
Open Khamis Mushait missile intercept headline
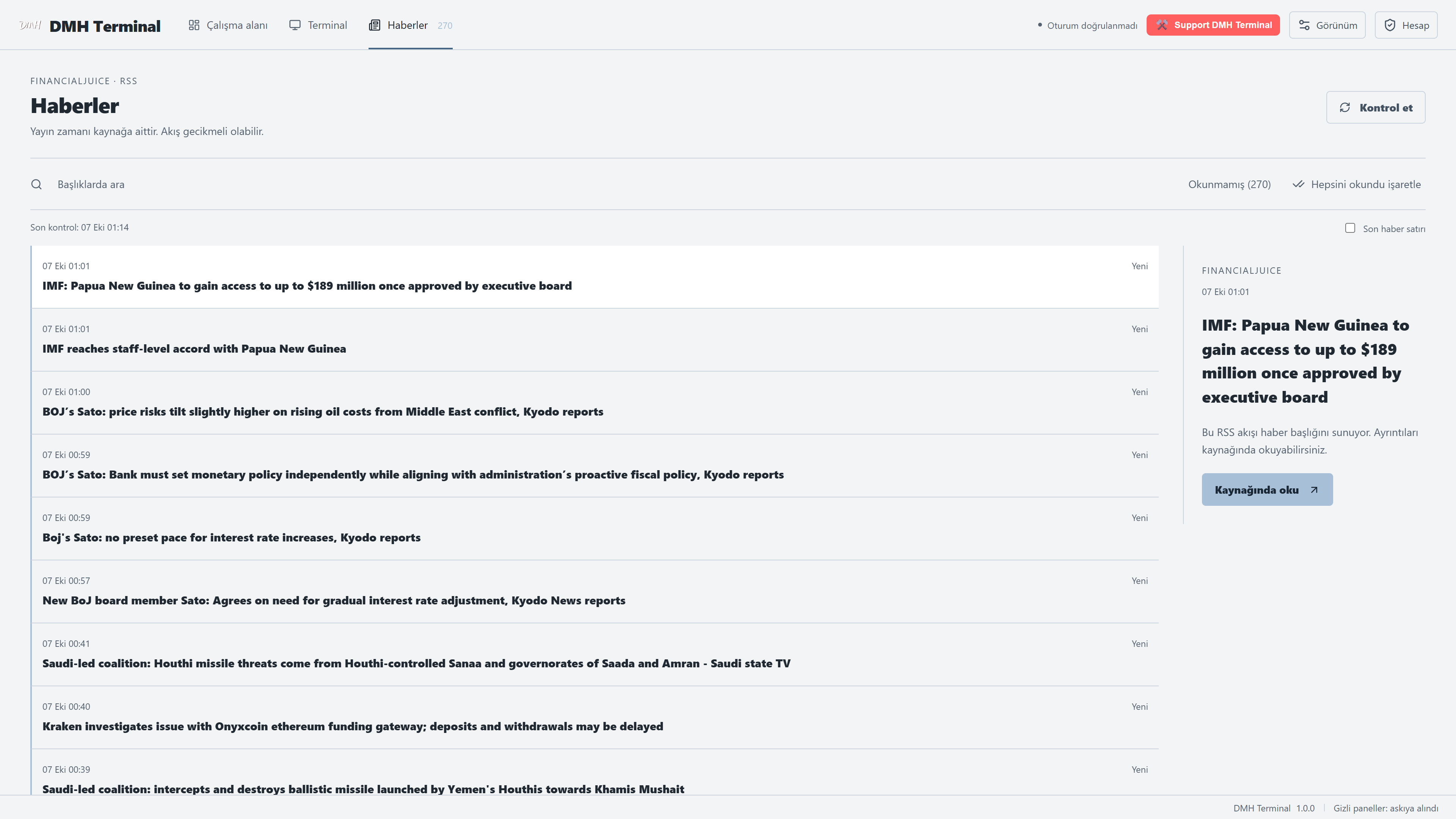coord(595,773)
